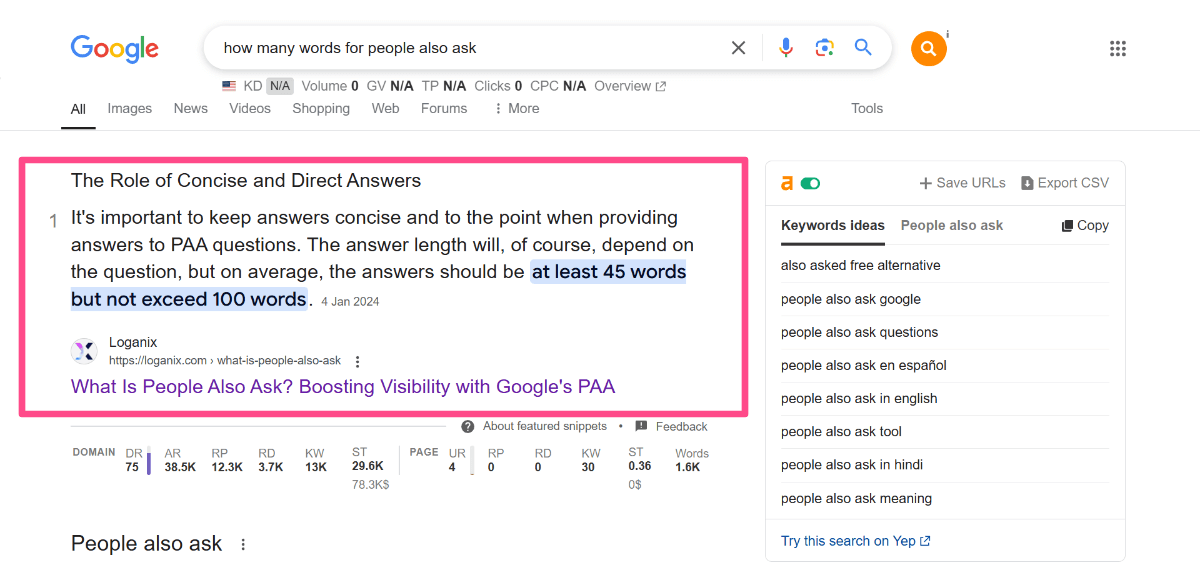Toggle the green switch in Ahrefs panel
1200x570 pixels.
810,183
